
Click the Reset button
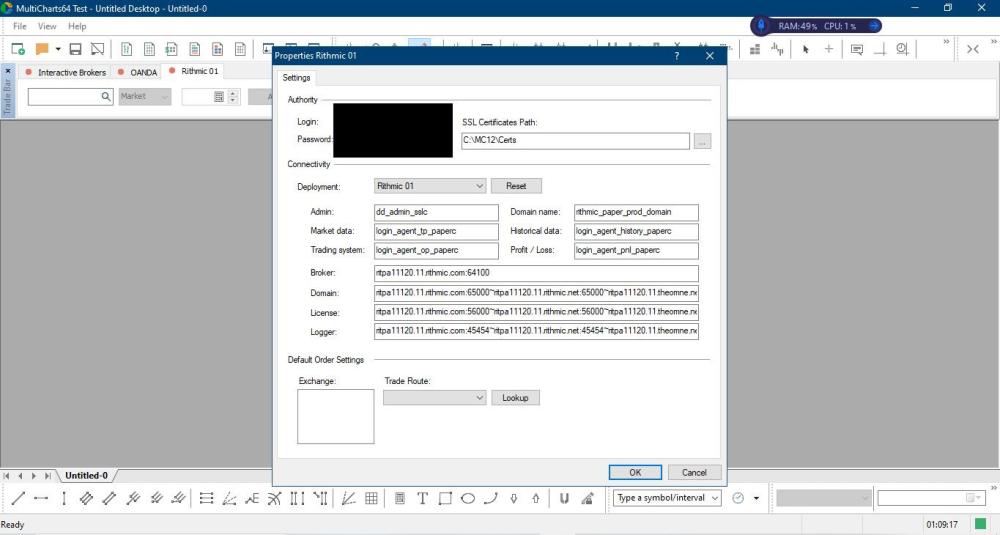(x=516, y=186)
